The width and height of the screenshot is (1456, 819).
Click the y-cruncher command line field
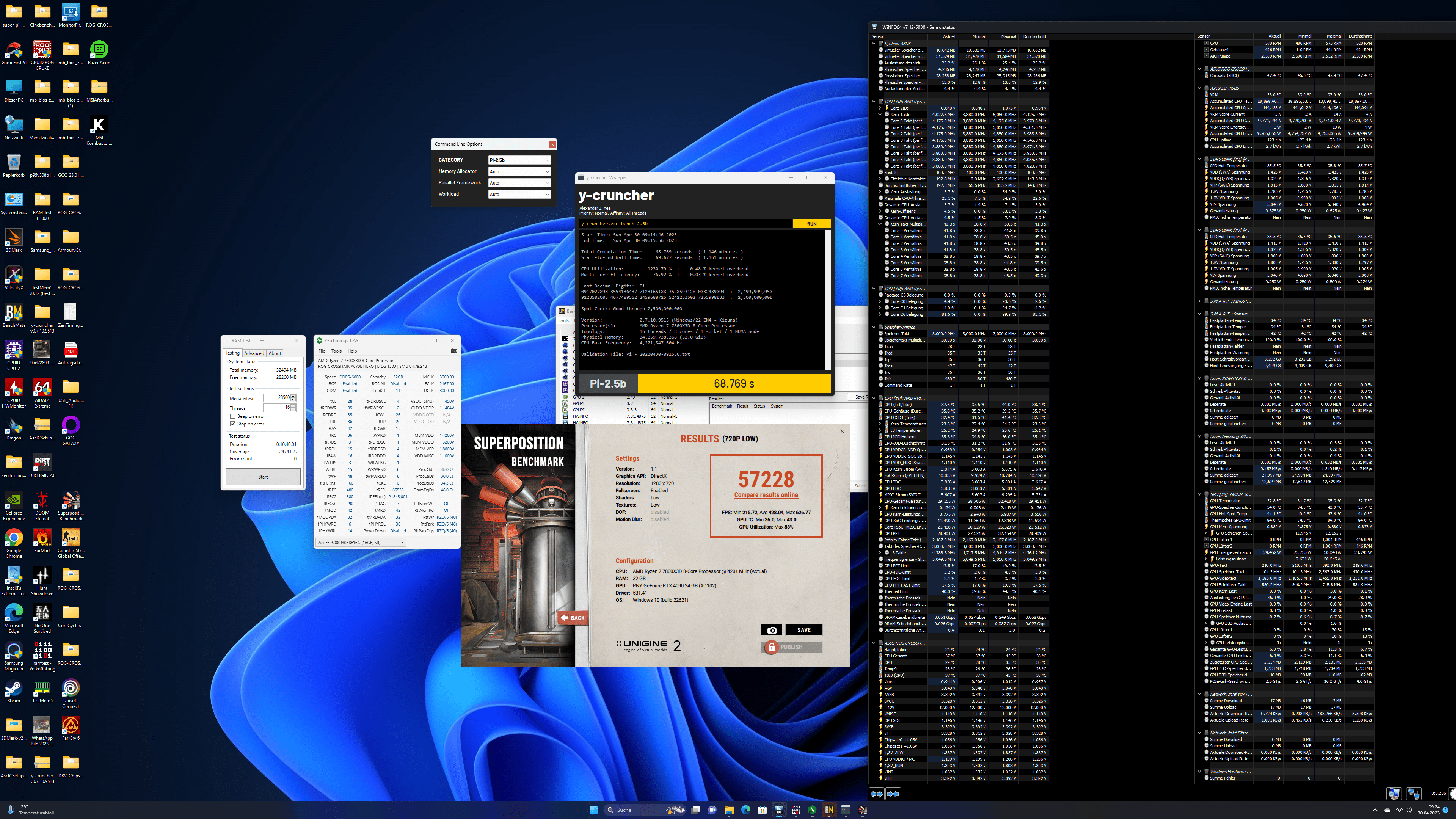[685, 224]
